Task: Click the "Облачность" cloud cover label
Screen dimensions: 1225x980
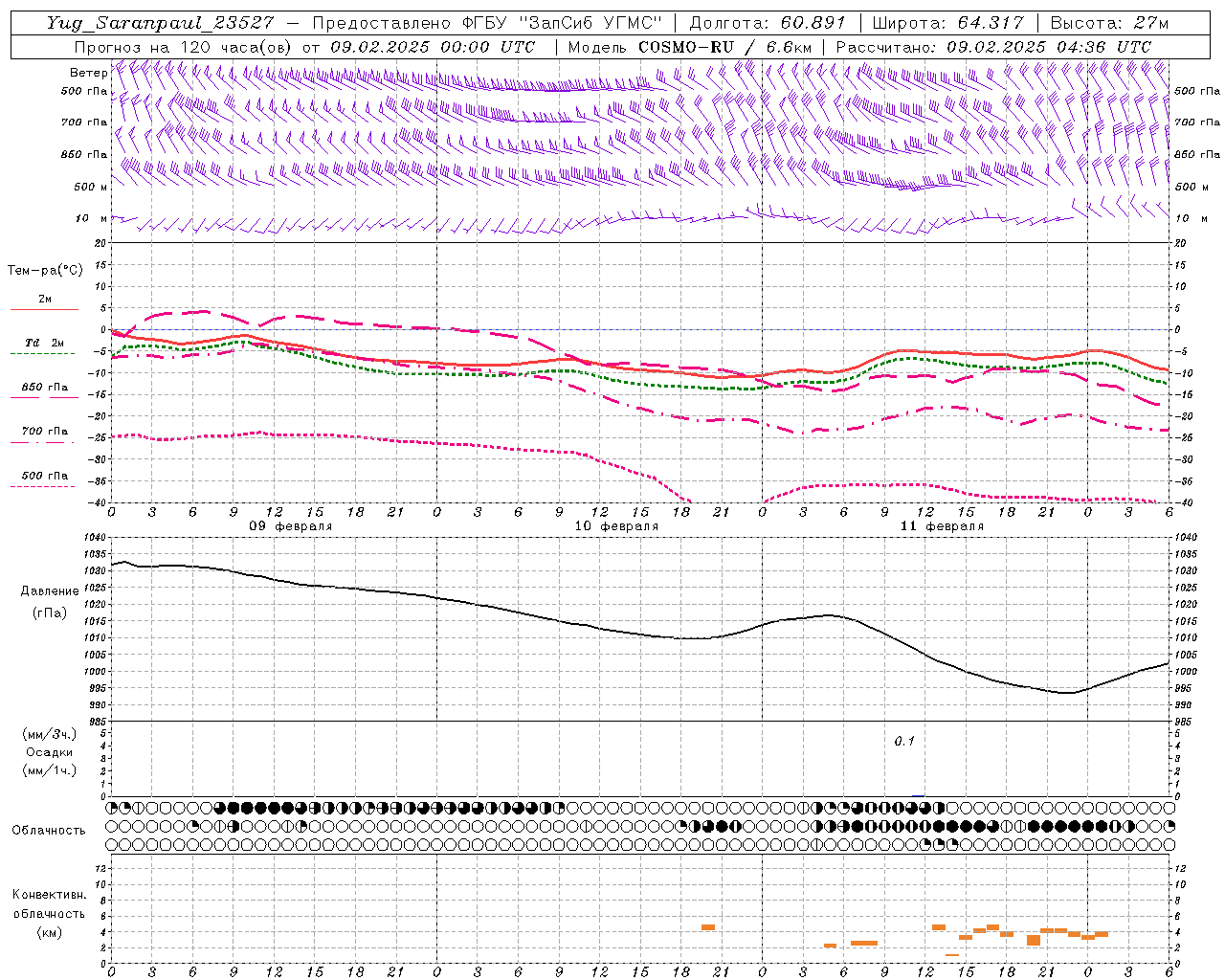Action: 49,831
